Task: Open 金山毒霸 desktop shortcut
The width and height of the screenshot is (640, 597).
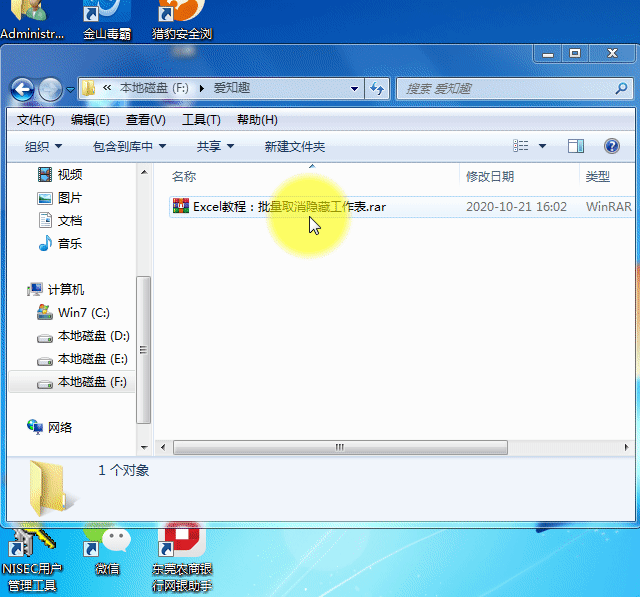Action: pyautogui.click(x=107, y=20)
